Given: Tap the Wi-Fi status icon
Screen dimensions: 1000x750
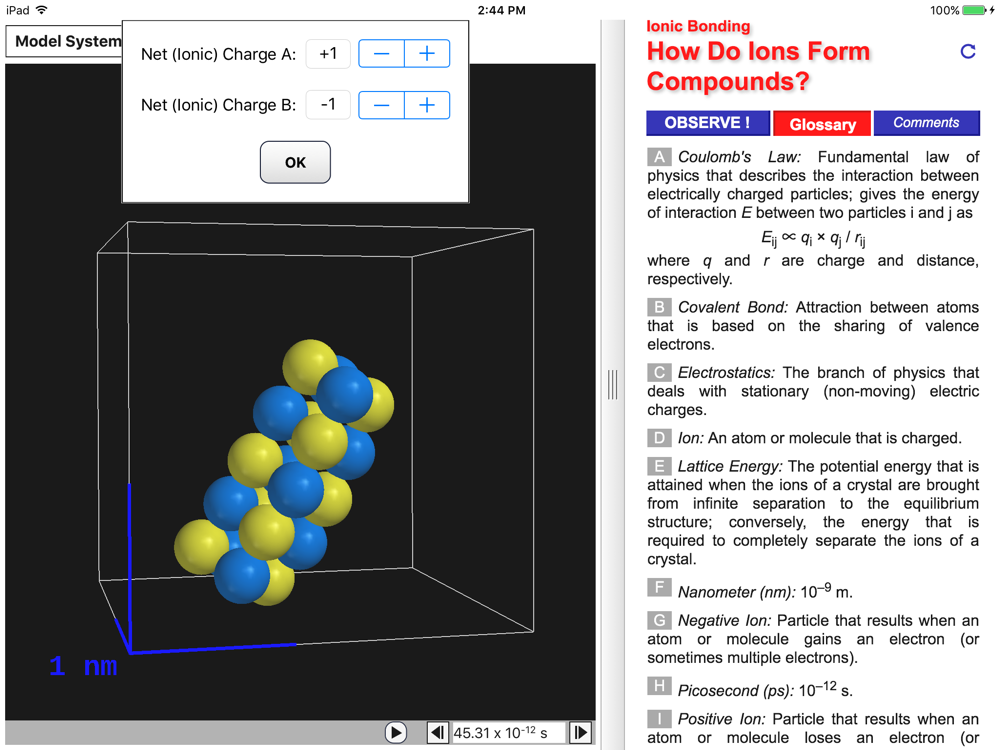Looking at the screenshot, I should 41,10.
